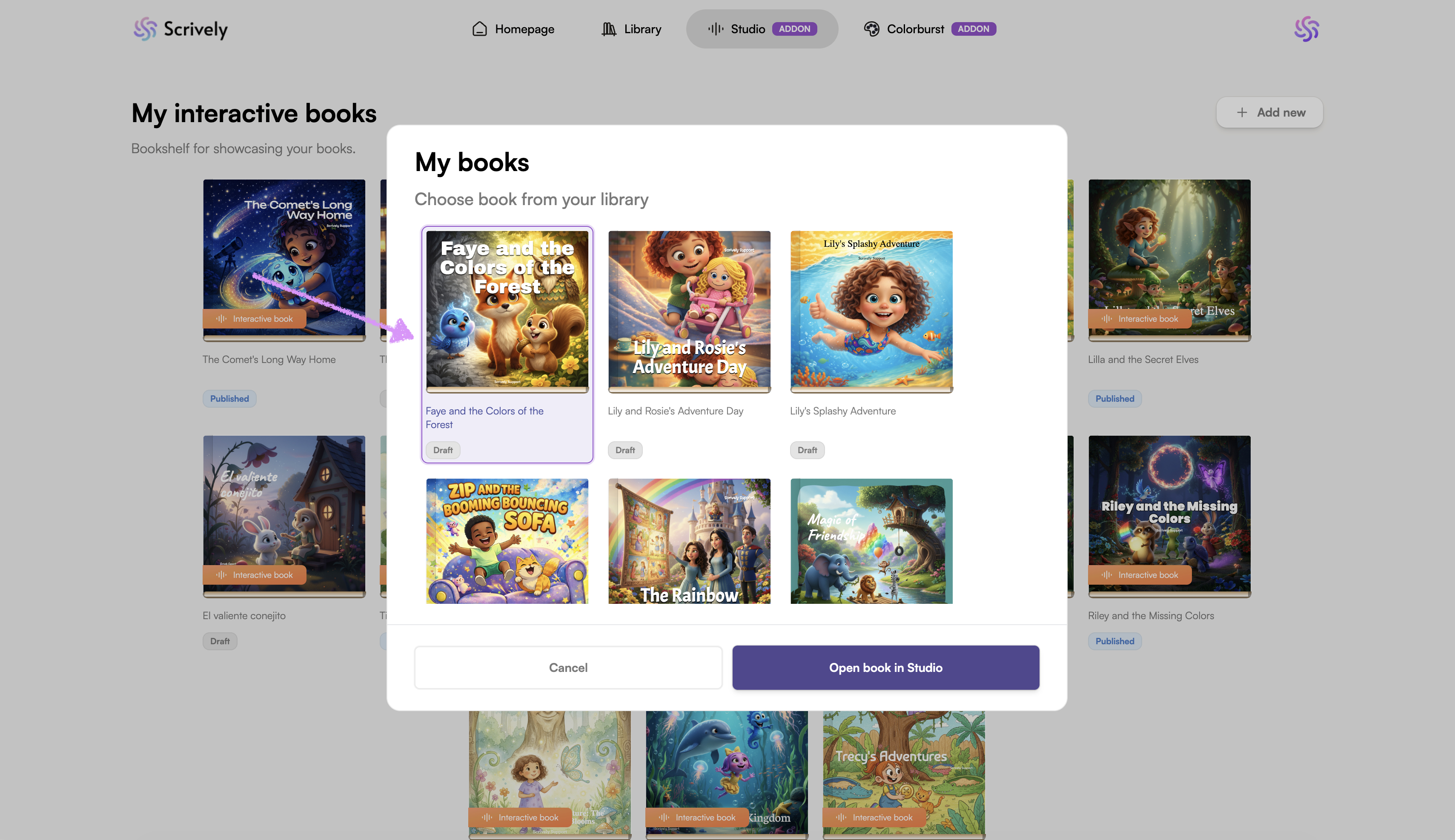The image size is (1455, 840).
Task: Click the plus icon in Add new
Action: click(1242, 112)
